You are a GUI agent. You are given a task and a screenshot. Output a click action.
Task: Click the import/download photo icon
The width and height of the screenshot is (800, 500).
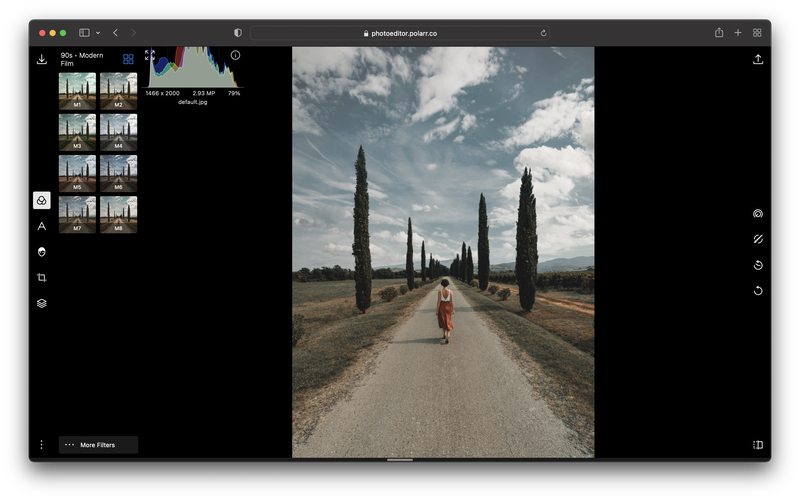click(x=42, y=60)
